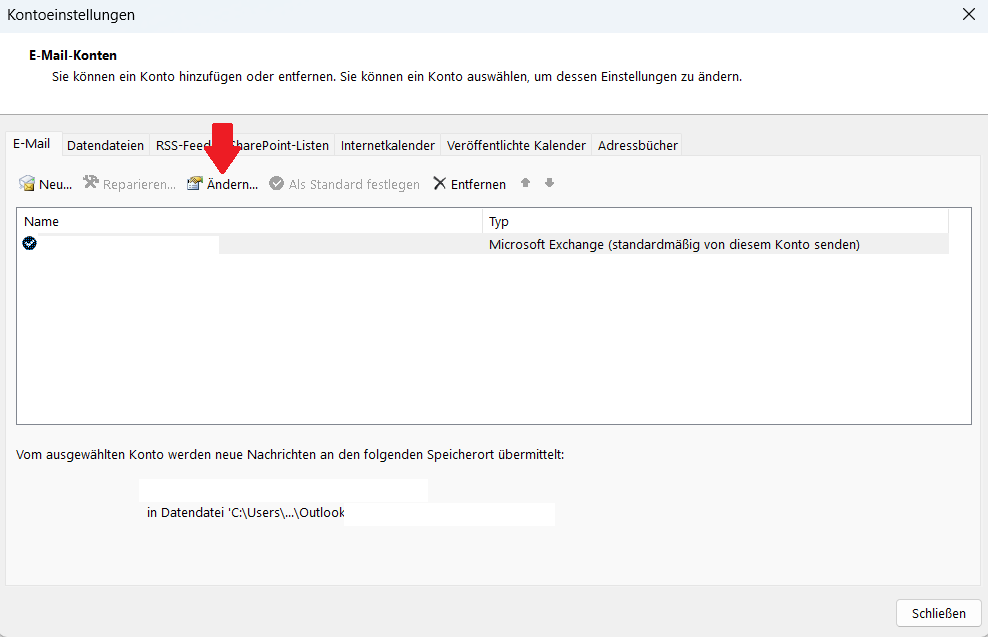Go to the SharePoint-Listen tab
This screenshot has width=988, height=637.
coord(285,145)
